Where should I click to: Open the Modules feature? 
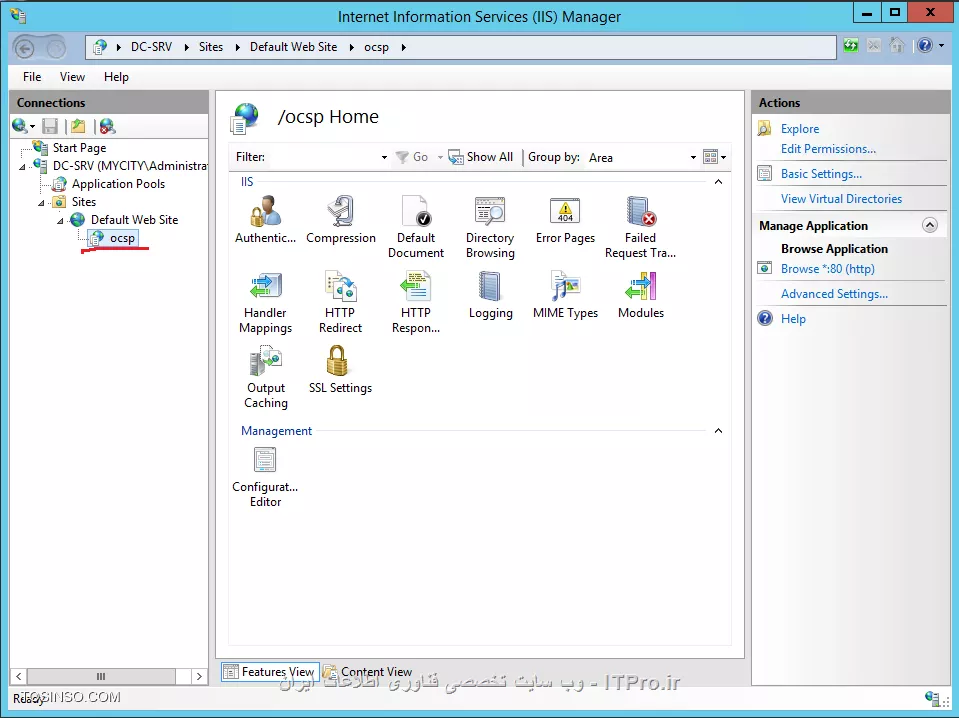pos(640,295)
